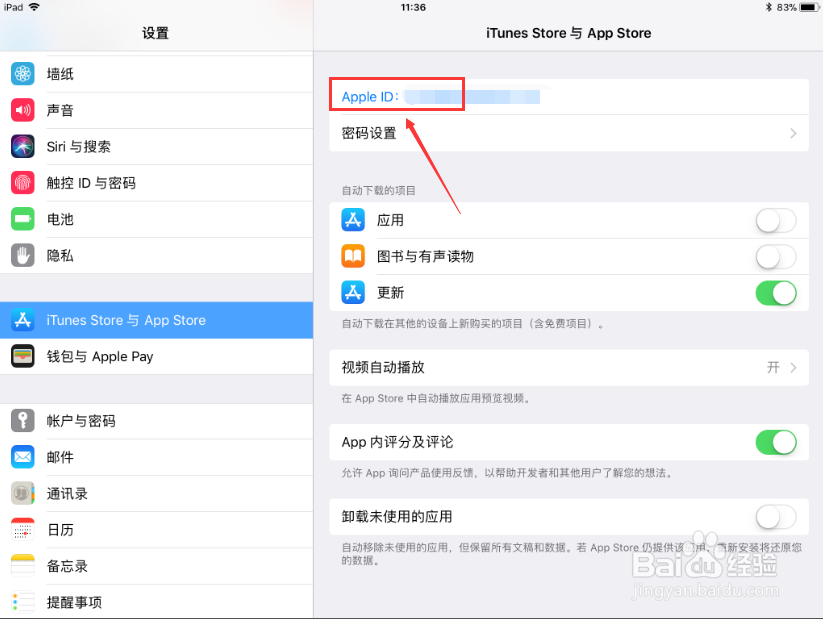This screenshot has height=619, width=823.
Task: Enable automatic downloads for 应用
Action: pos(776,220)
